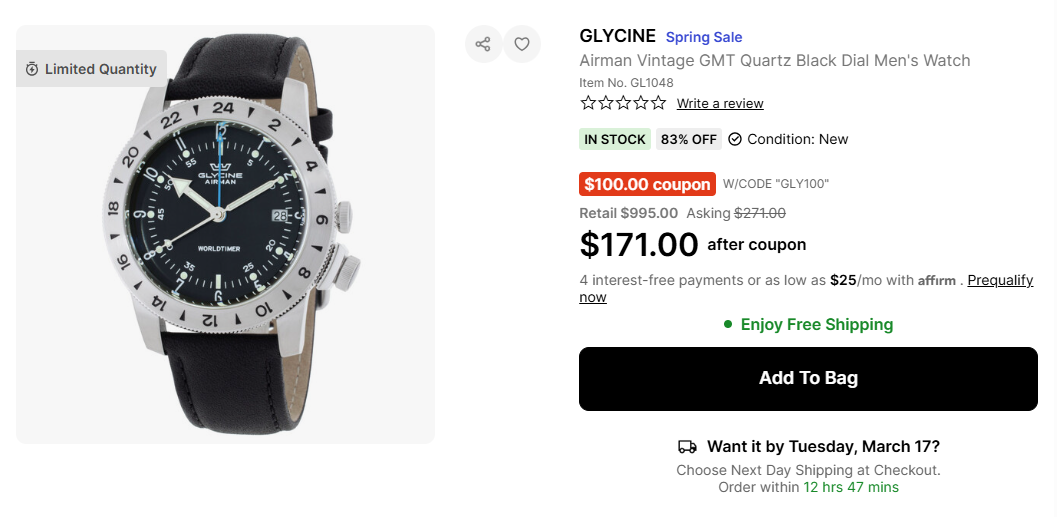Click the 83% OFF badge

click(689, 139)
